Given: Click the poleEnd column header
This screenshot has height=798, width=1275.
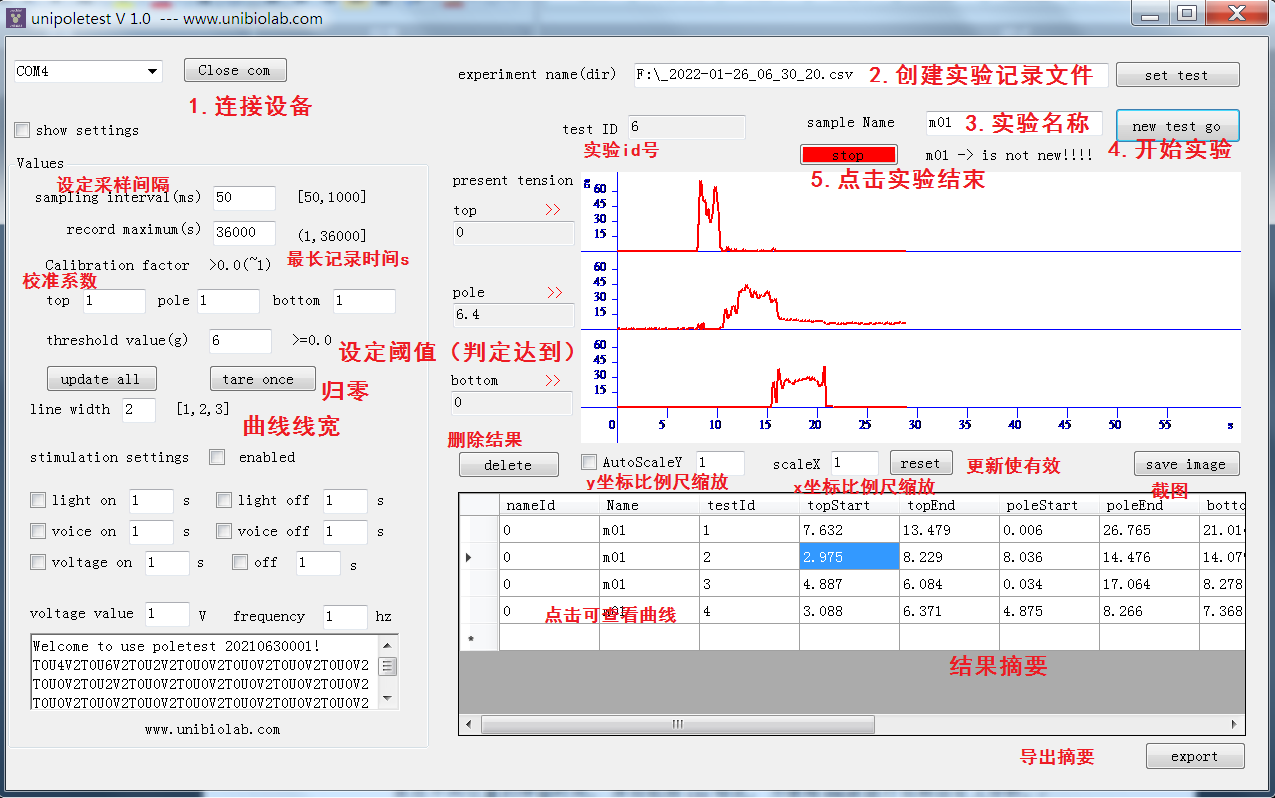Looking at the screenshot, I should pos(1149,505).
